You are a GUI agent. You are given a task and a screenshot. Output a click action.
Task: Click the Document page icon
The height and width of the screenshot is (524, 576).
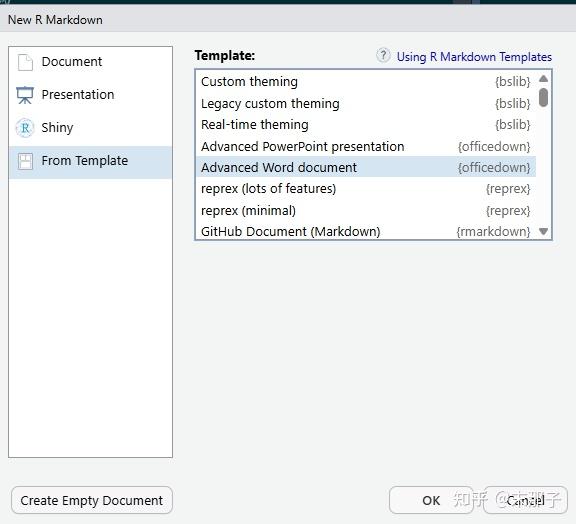25,62
